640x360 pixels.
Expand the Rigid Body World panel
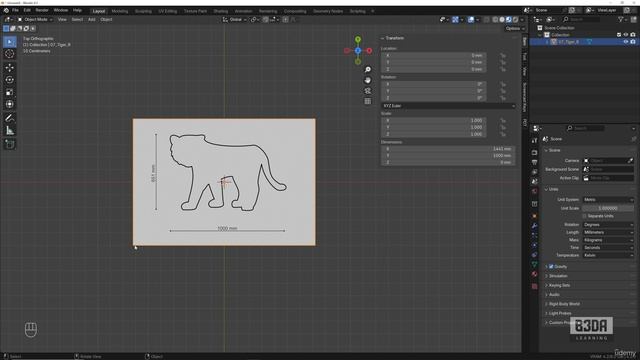[564, 304]
